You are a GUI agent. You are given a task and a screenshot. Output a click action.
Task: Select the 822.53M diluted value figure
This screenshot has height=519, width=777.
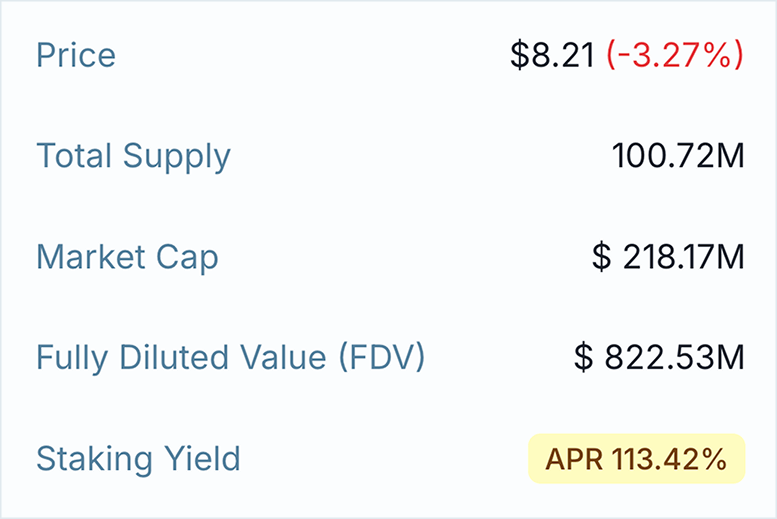pos(675,357)
